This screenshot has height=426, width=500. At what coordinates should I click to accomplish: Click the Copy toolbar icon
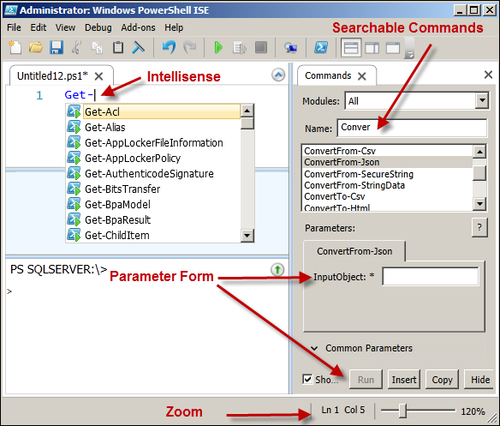(97, 48)
